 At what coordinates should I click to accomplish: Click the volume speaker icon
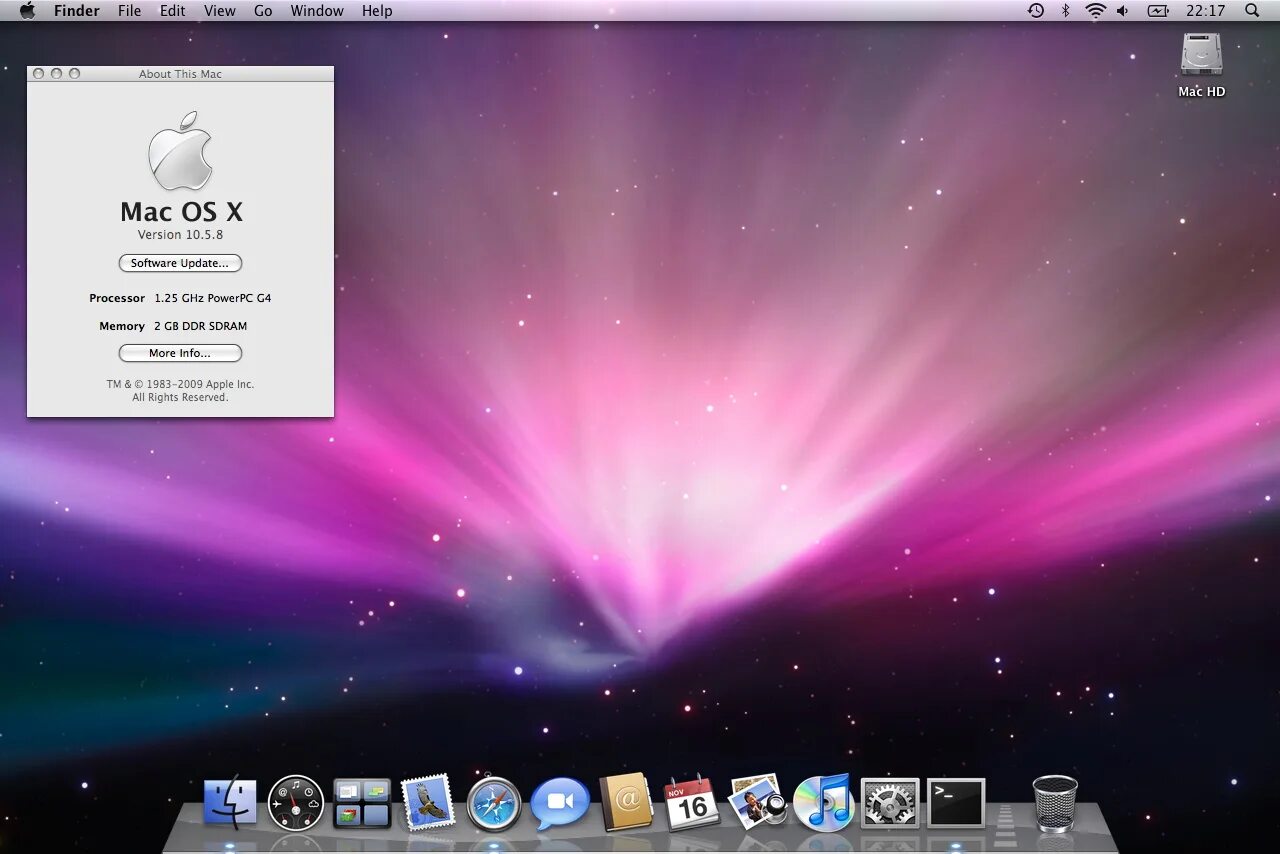(x=1123, y=10)
